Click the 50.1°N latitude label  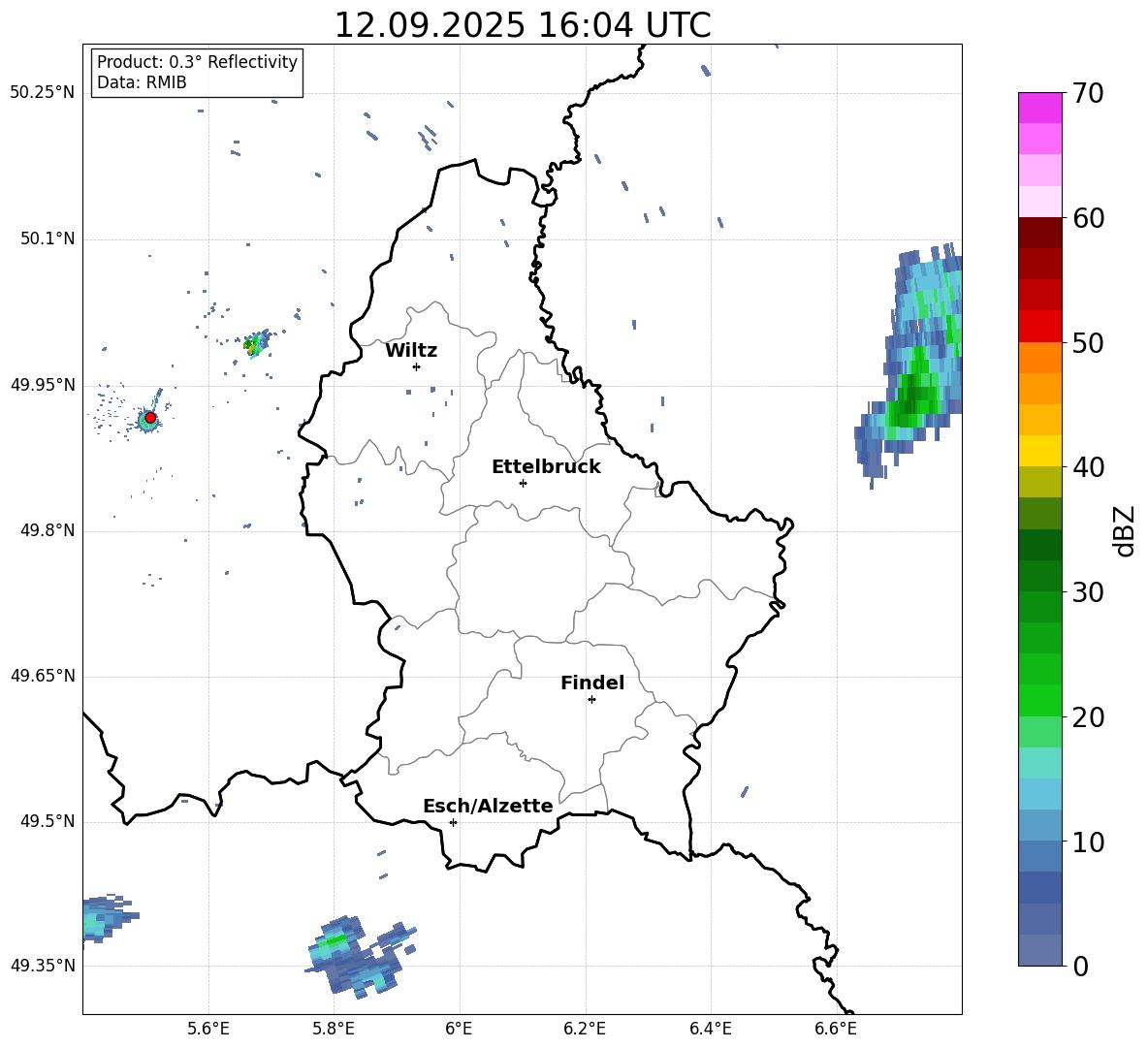tap(48, 239)
